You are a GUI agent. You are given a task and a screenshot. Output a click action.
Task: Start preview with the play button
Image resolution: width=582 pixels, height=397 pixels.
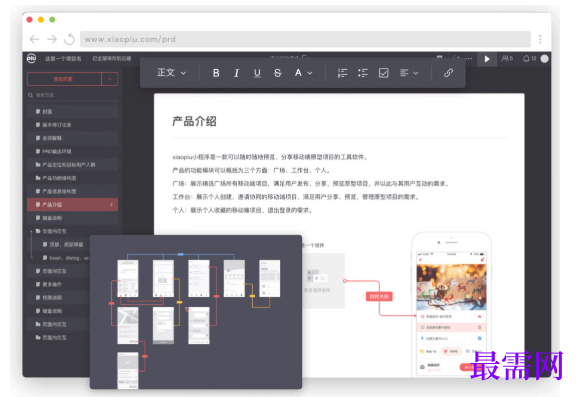[487, 59]
